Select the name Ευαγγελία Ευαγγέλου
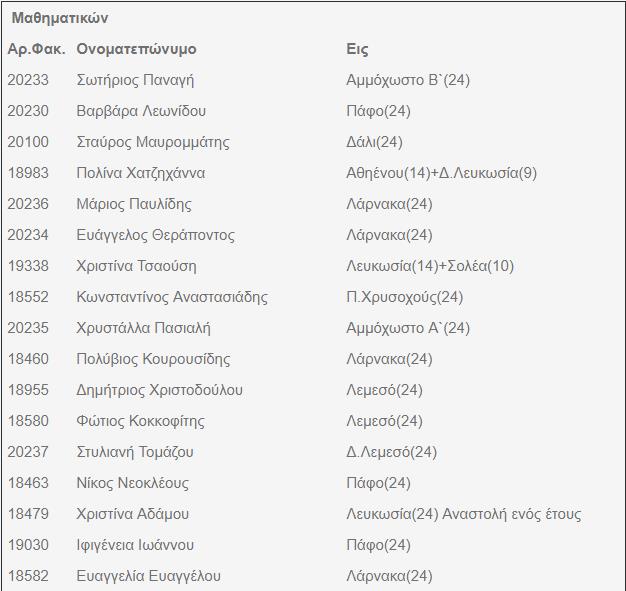 [148, 576]
